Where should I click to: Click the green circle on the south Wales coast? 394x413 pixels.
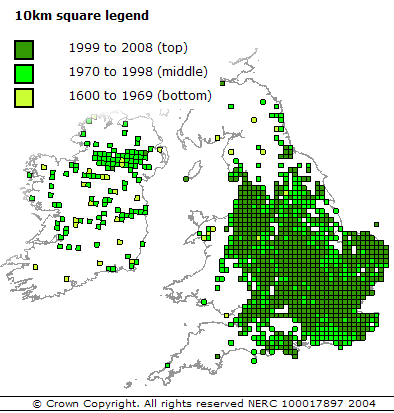click(x=204, y=302)
